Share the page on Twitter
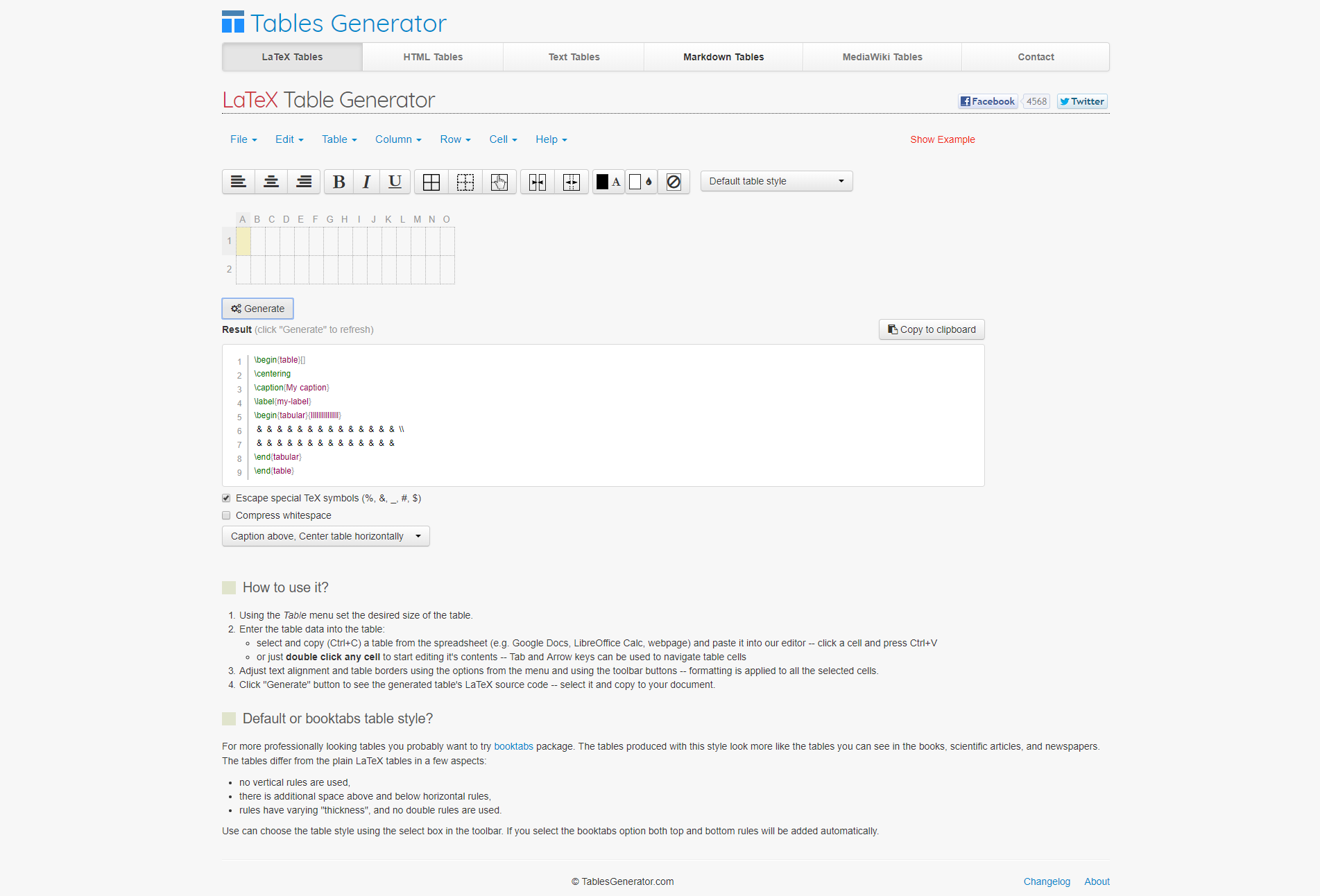This screenshot has width=1320, height=896. [1082, 101]
